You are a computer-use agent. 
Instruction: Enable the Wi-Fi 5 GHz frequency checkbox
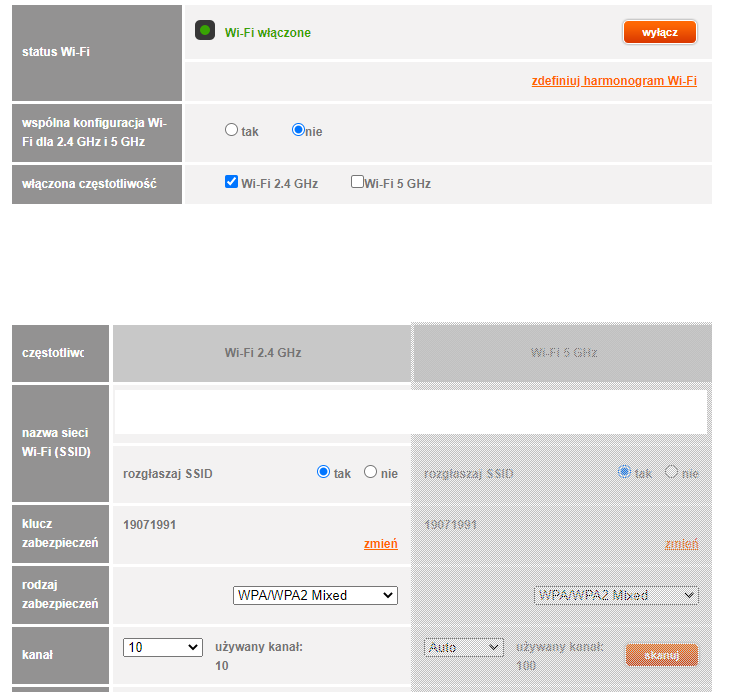(x=357, y=182)
